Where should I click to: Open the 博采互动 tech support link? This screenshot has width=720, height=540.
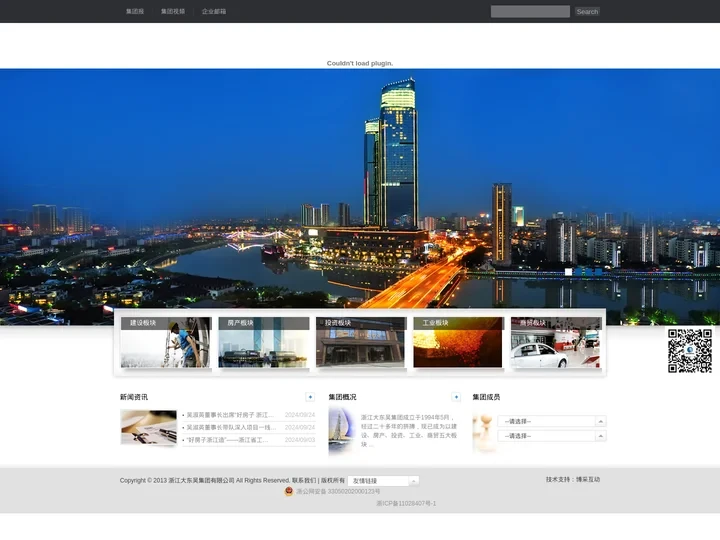click(x=588, y=479)
